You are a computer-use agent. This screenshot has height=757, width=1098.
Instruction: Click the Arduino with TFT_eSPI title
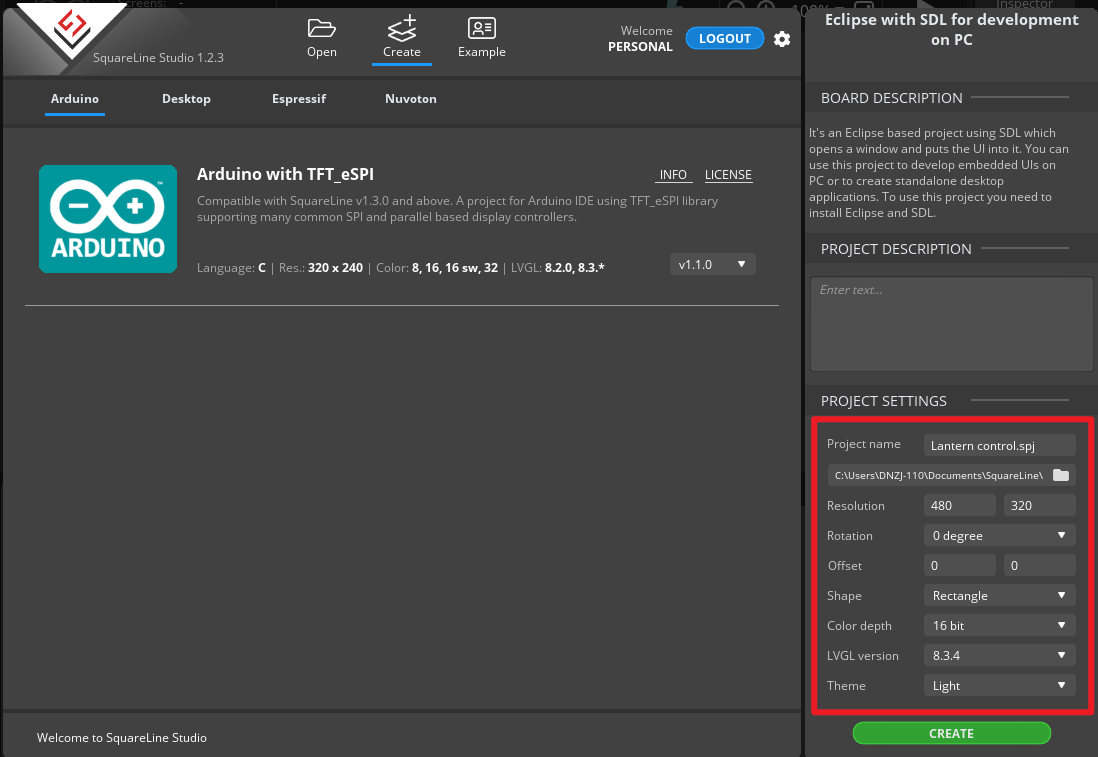pyautogui.click(x=285, y=174)
